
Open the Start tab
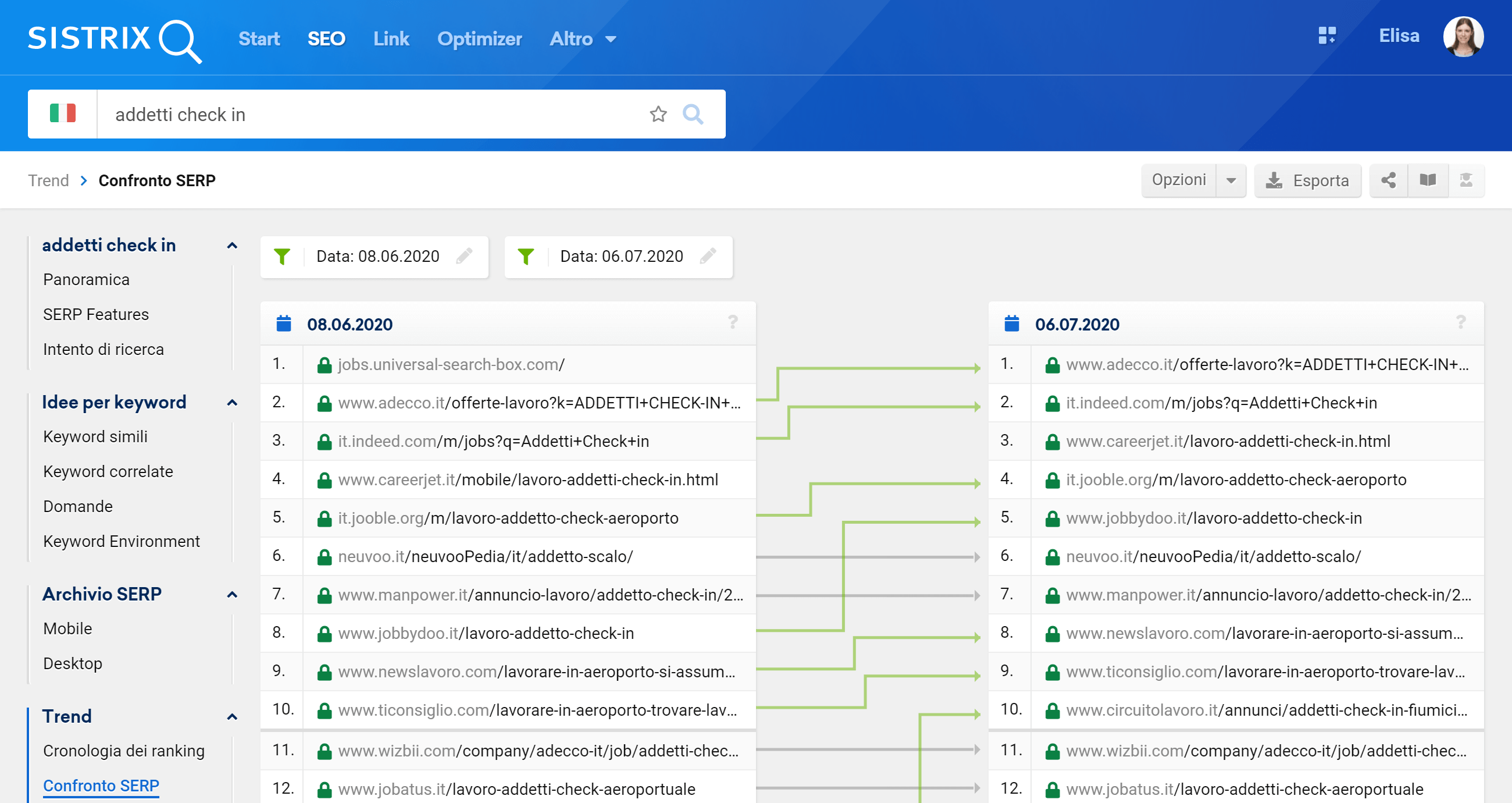(259, 39)
